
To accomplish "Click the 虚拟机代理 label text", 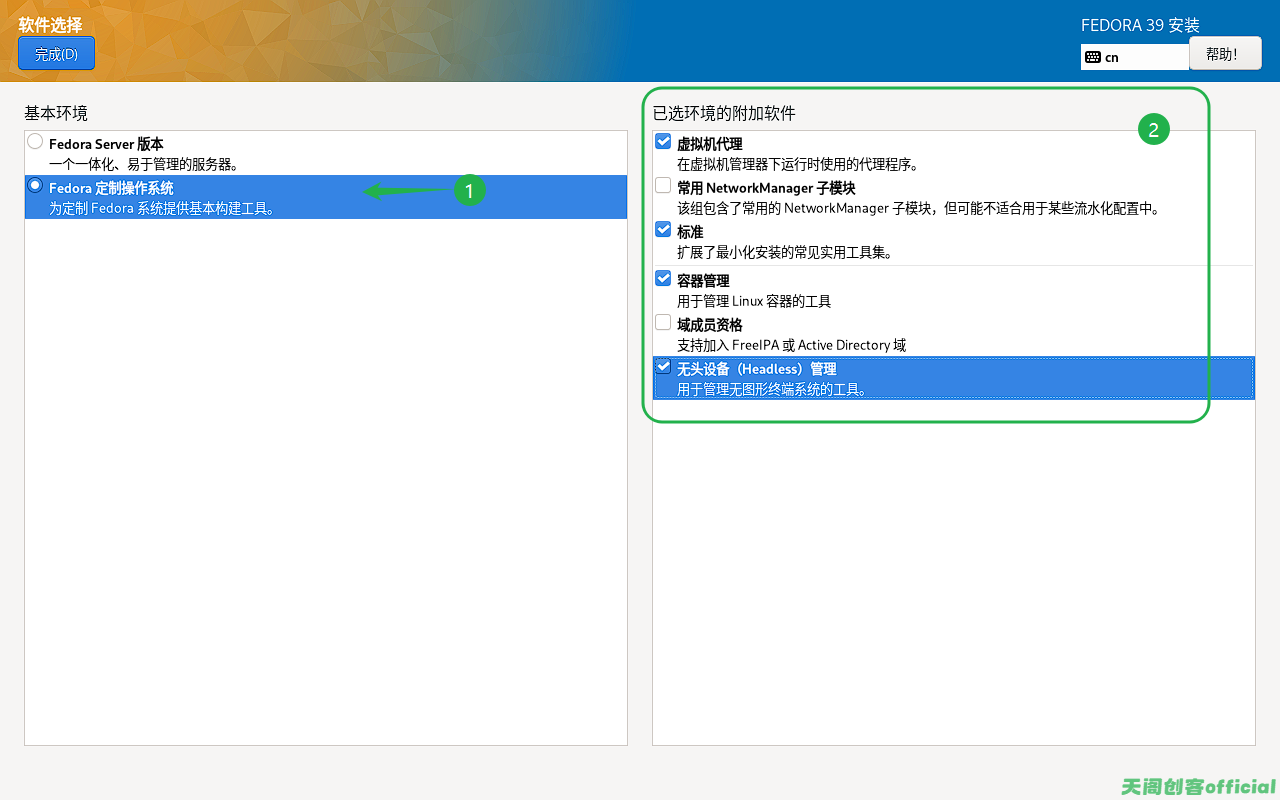I will pyautogui.click(x=710, y=144).
